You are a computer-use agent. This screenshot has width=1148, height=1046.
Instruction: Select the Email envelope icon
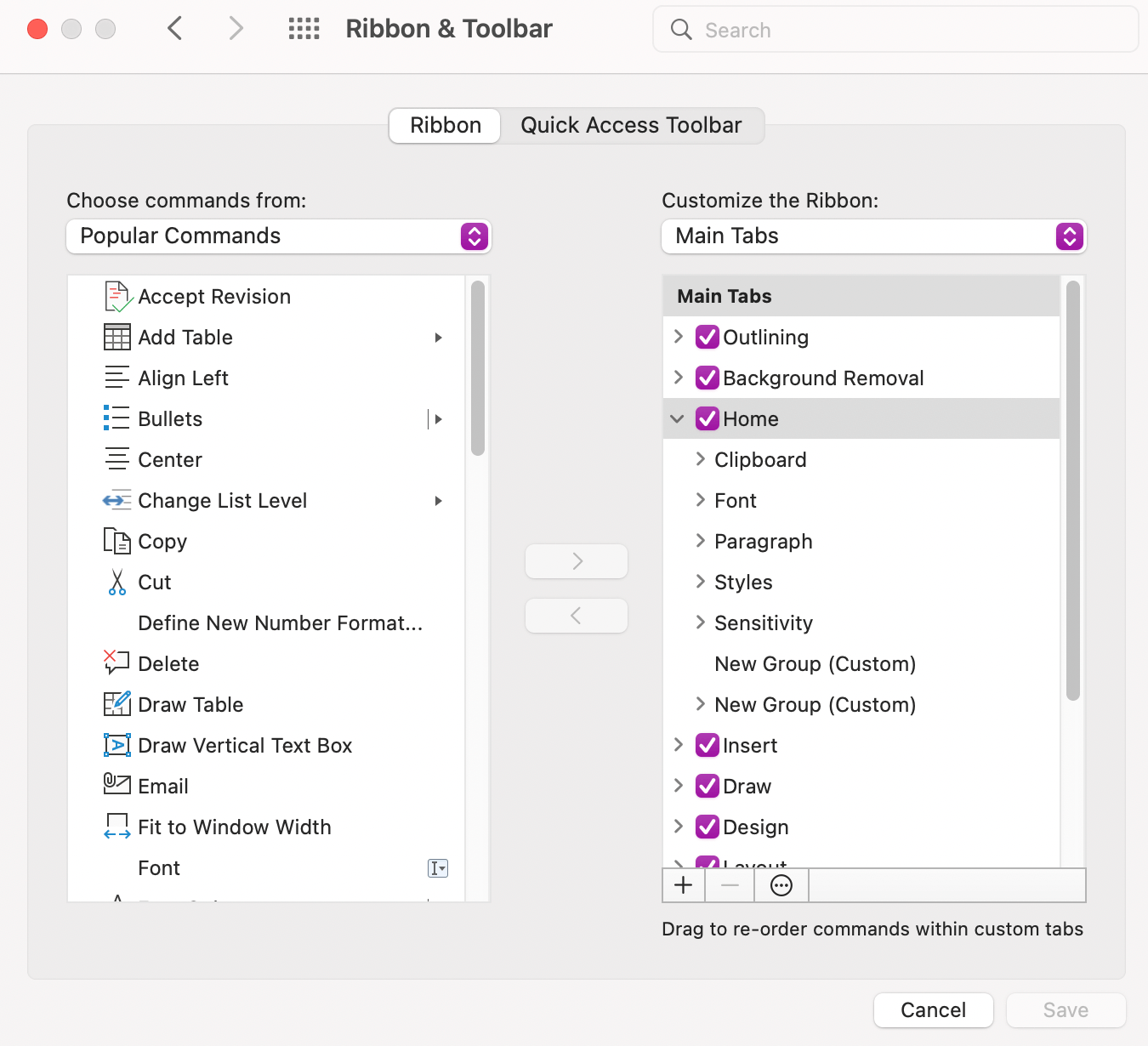pos(117,784)
